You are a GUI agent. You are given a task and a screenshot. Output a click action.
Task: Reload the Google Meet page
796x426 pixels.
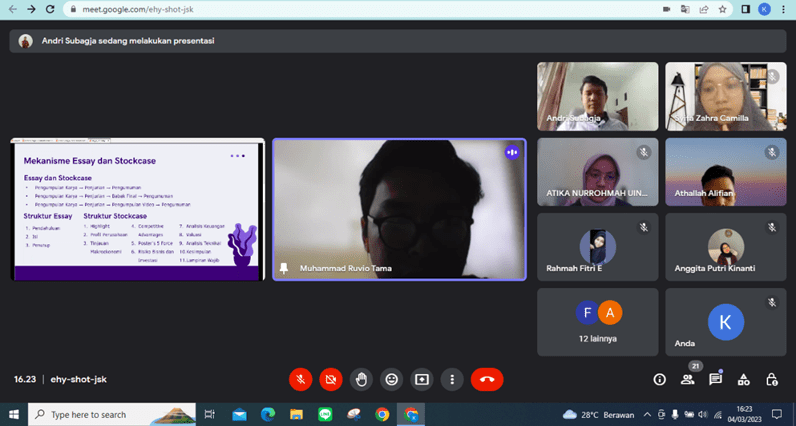pos(49,9)
